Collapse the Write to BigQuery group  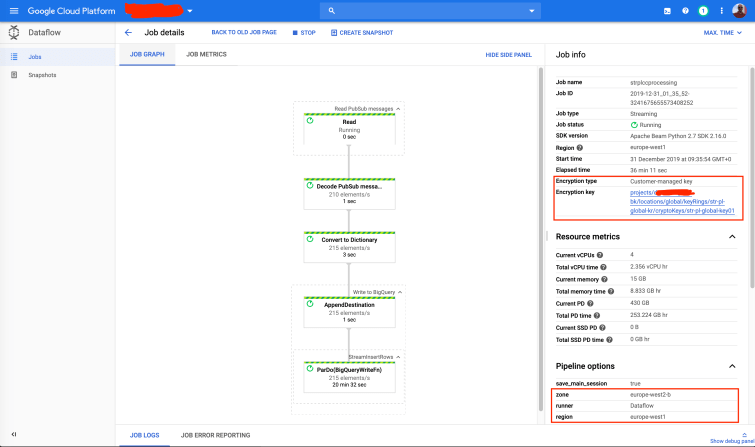400,292
